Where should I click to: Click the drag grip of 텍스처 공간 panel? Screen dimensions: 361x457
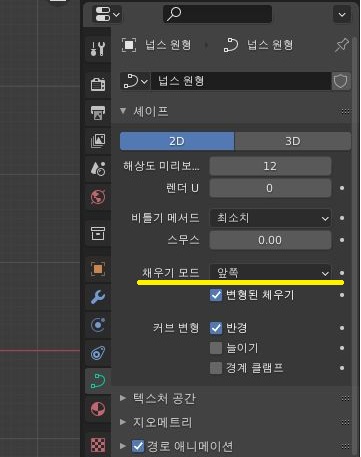click(x=345, y=398)
